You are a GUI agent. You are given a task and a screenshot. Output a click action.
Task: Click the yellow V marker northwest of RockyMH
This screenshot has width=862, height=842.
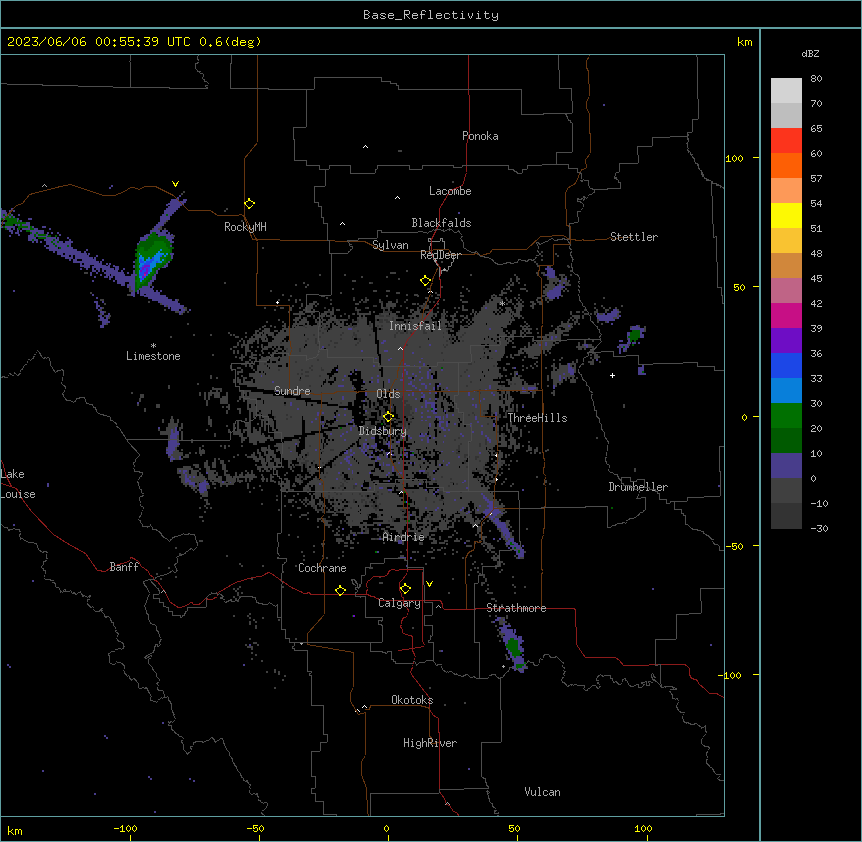point(175,184)
